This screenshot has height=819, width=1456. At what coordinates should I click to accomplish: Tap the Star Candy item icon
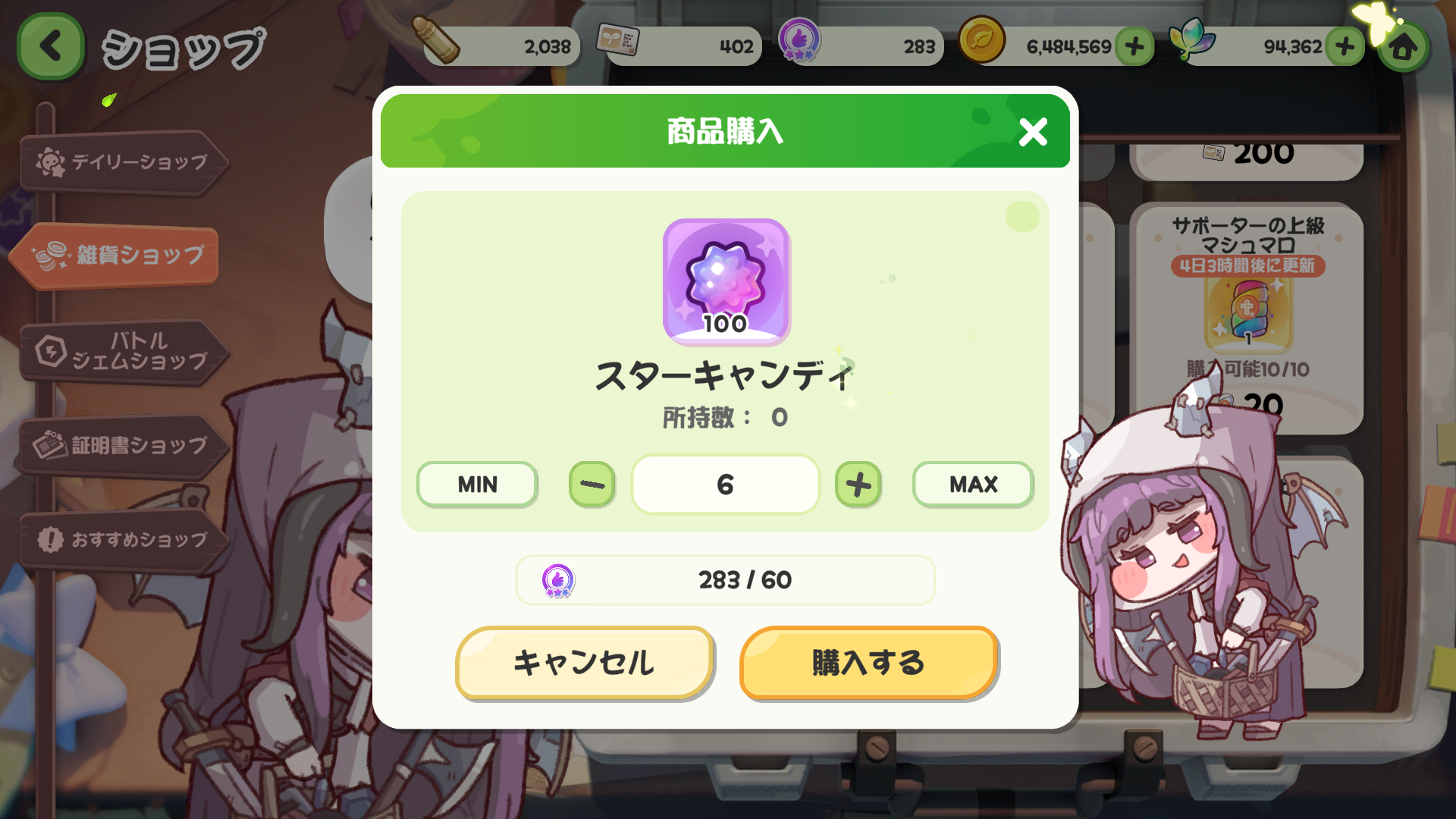click(726, 281)
